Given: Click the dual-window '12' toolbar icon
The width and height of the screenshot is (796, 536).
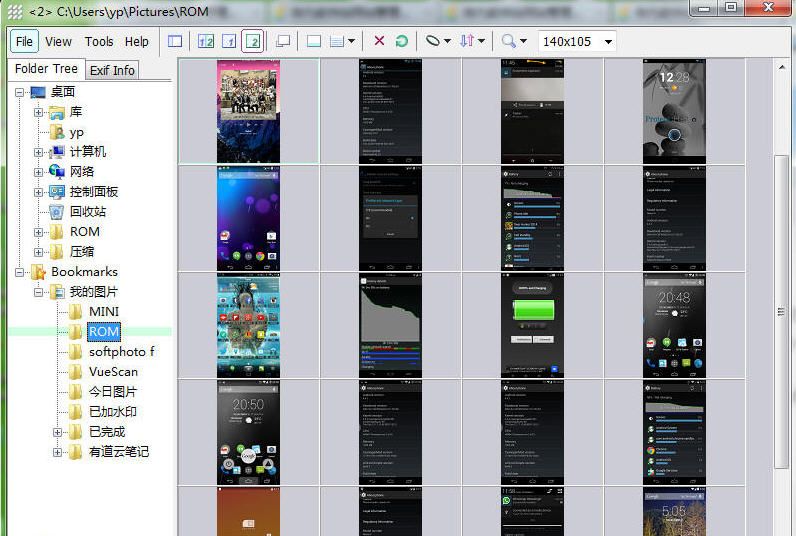Looking at the screenshot, I should (x=206, y=41).
